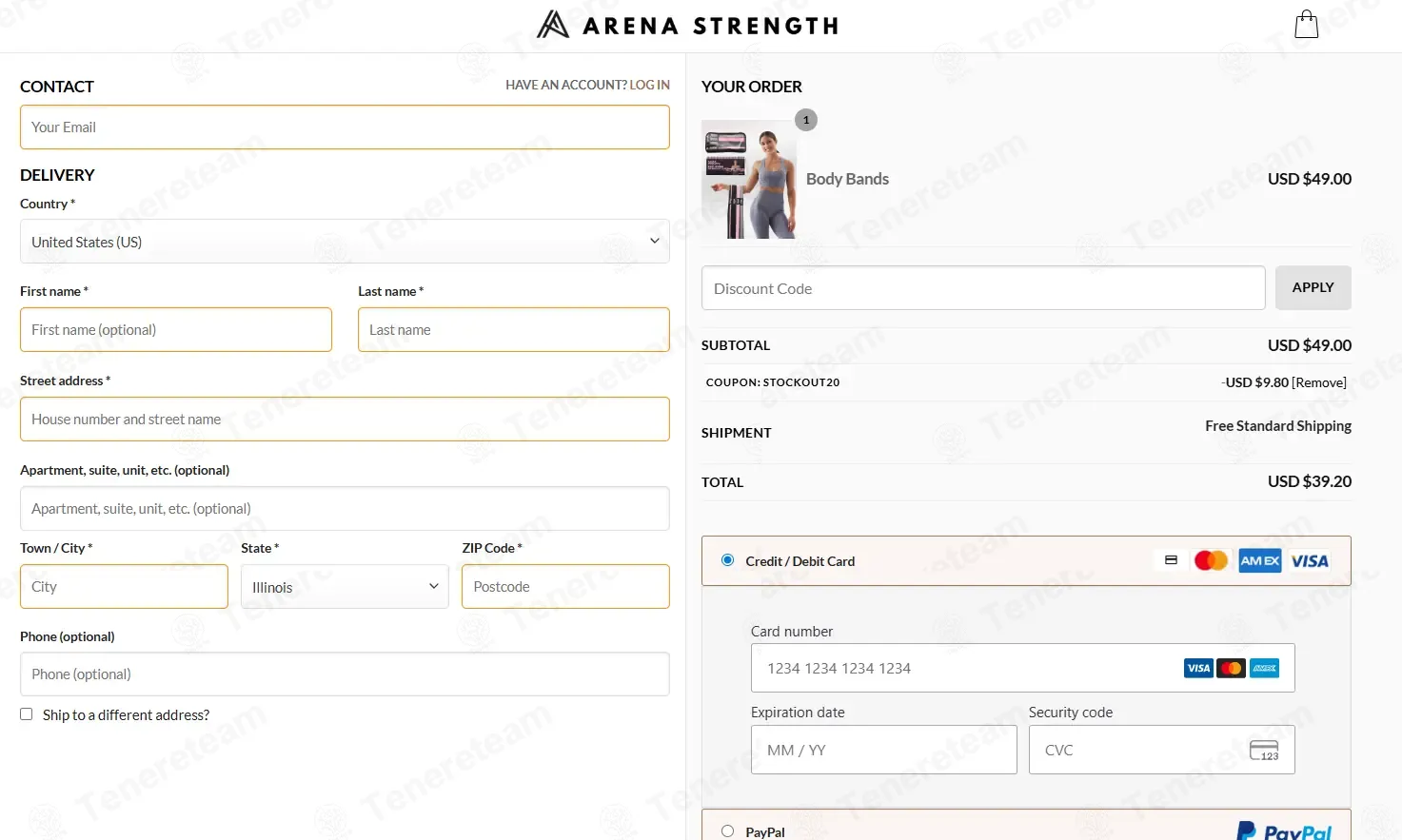Viewport: 1402px width, 840px height.
Task: Click the VISA logo beside Credit / Debit Card
Action: (1310, 560)
